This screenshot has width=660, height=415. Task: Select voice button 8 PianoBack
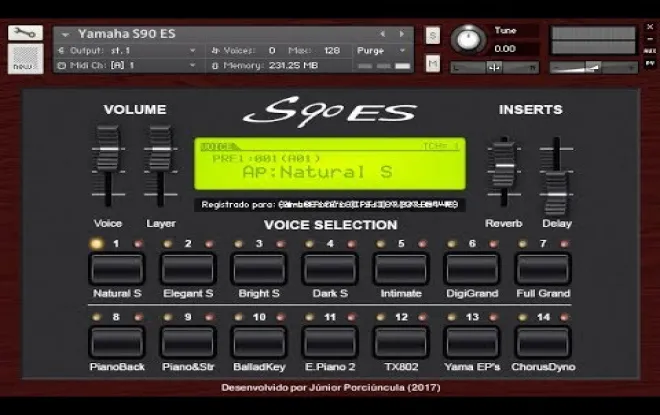pyautogui.click(x=117, y=342)
